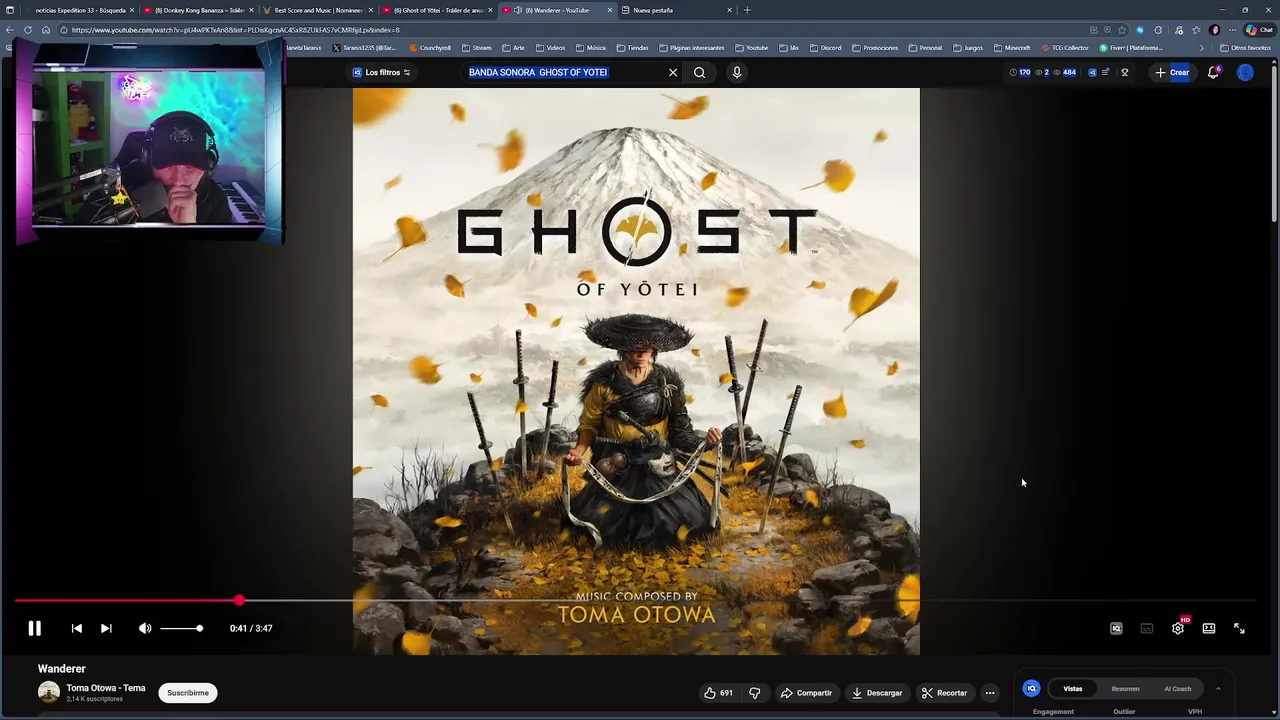Click the Ghost of Yōtei album artwork
Viewport: 1280px width, 720px height.
[x=636, y=371]
